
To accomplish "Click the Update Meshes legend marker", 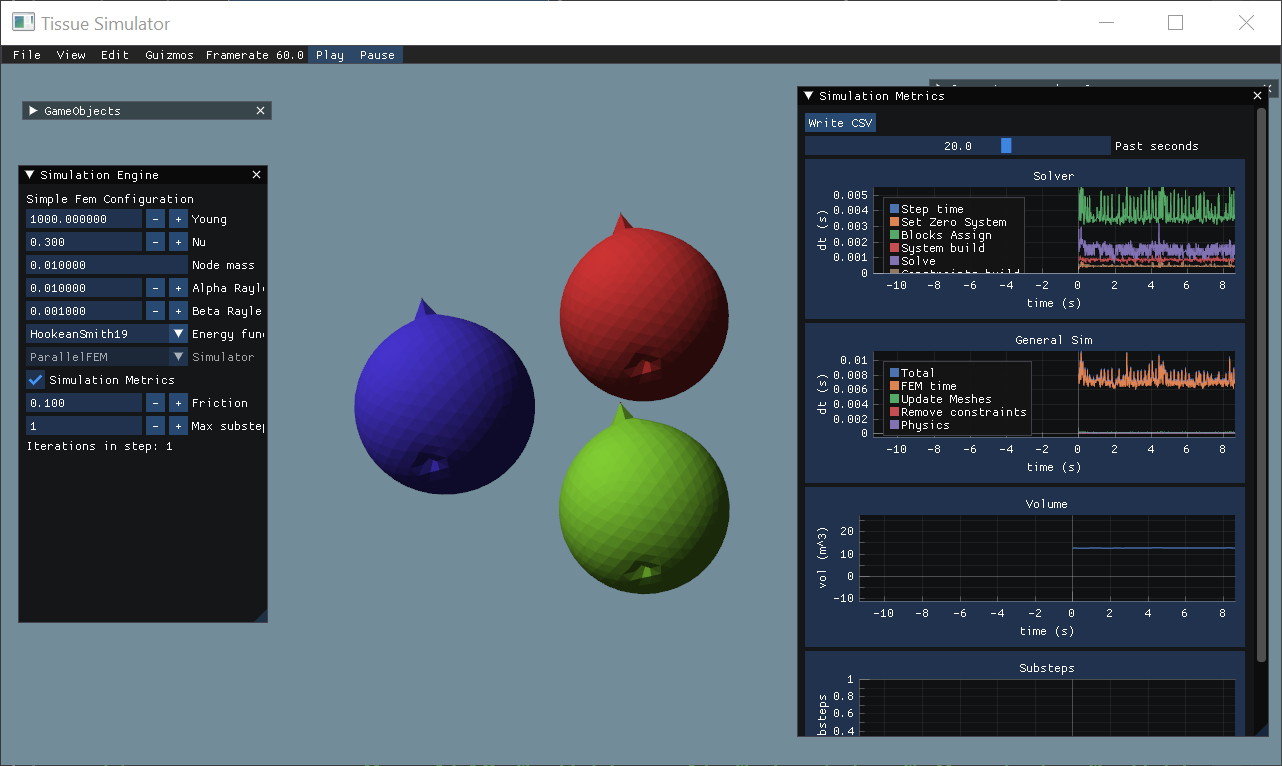I will (896, 398).
